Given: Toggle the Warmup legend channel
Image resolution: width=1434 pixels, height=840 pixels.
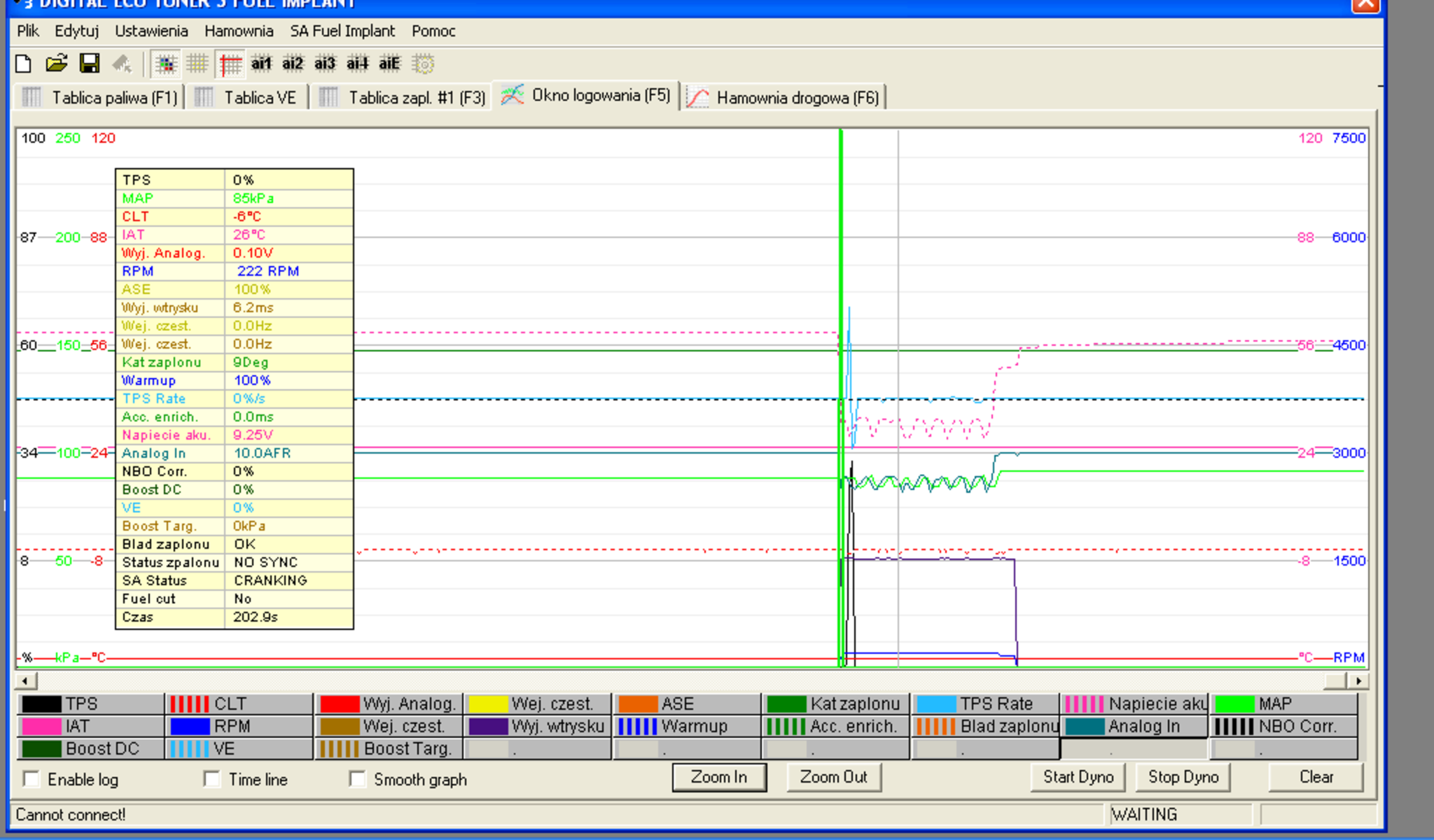Looking at the screenshot, I should [686, 726].
